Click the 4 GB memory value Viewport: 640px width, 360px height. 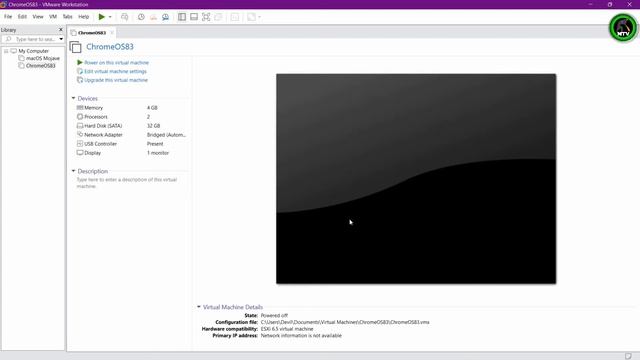click(152, 108)
